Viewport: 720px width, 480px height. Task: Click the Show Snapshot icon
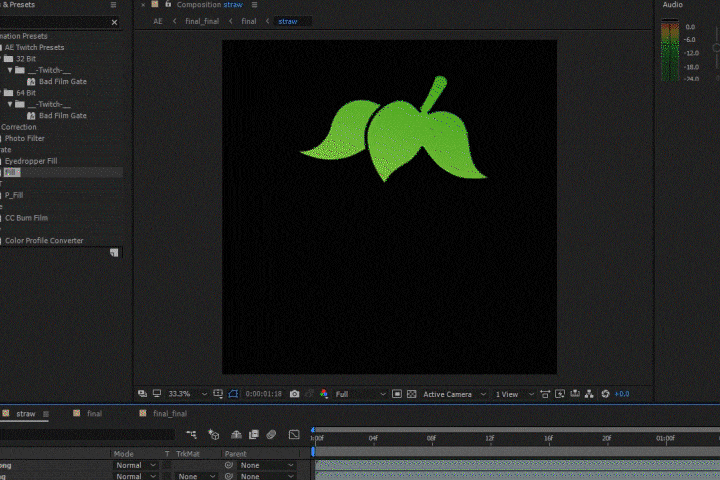click(x=309, y=394)
